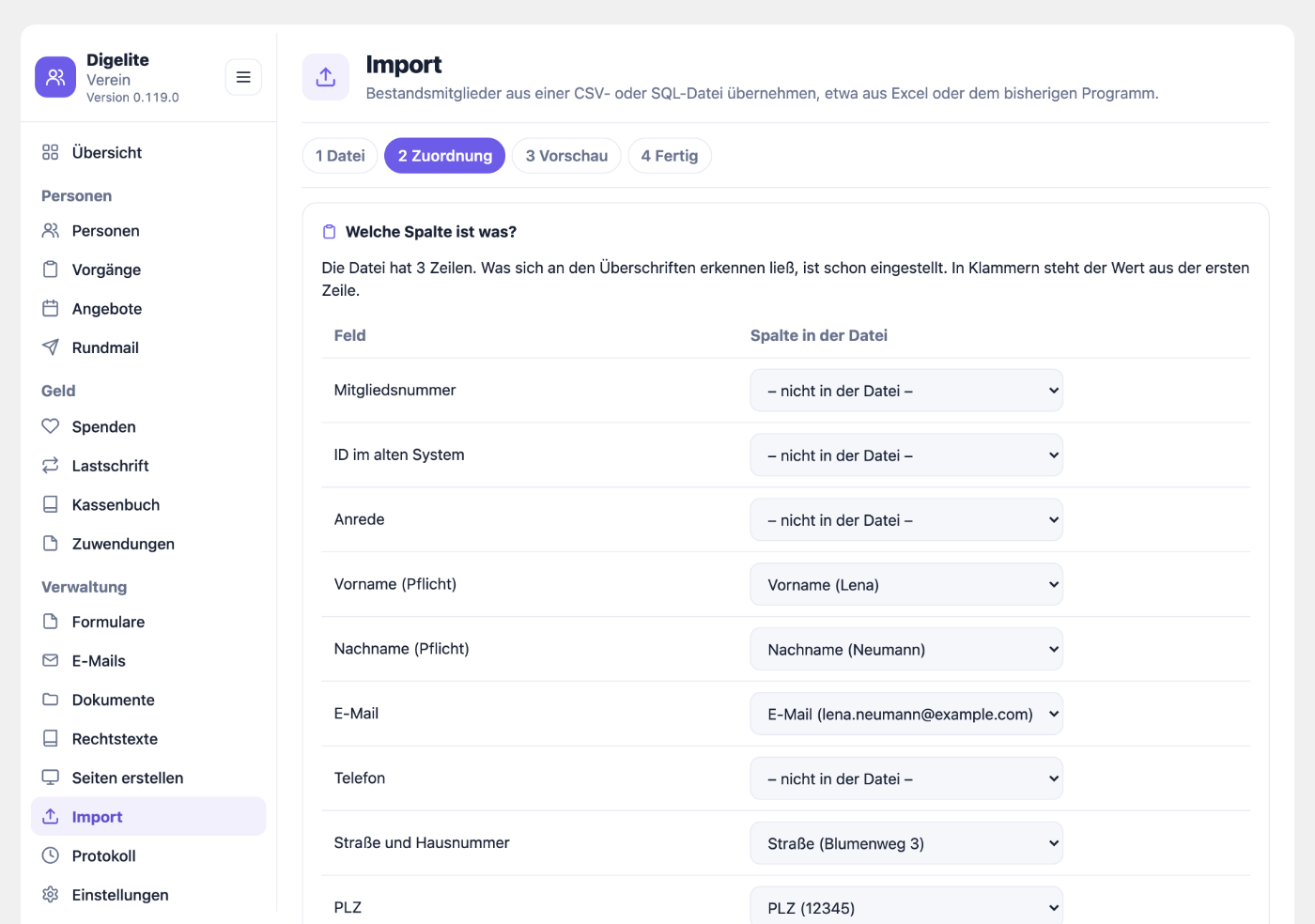Switch to the 3 Vorschau step tab
Image resolution: width=1315 pixels, height=924 pixels.
566,156
